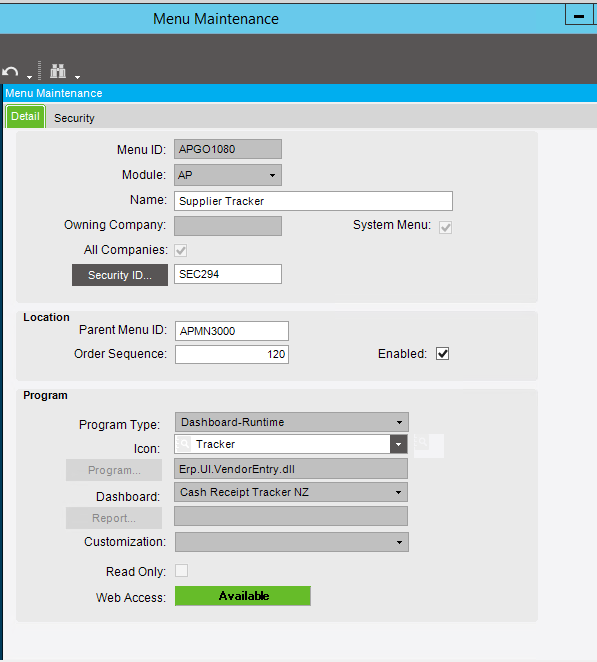
Task: Click the Security ID... button
Action: (120, 275)
